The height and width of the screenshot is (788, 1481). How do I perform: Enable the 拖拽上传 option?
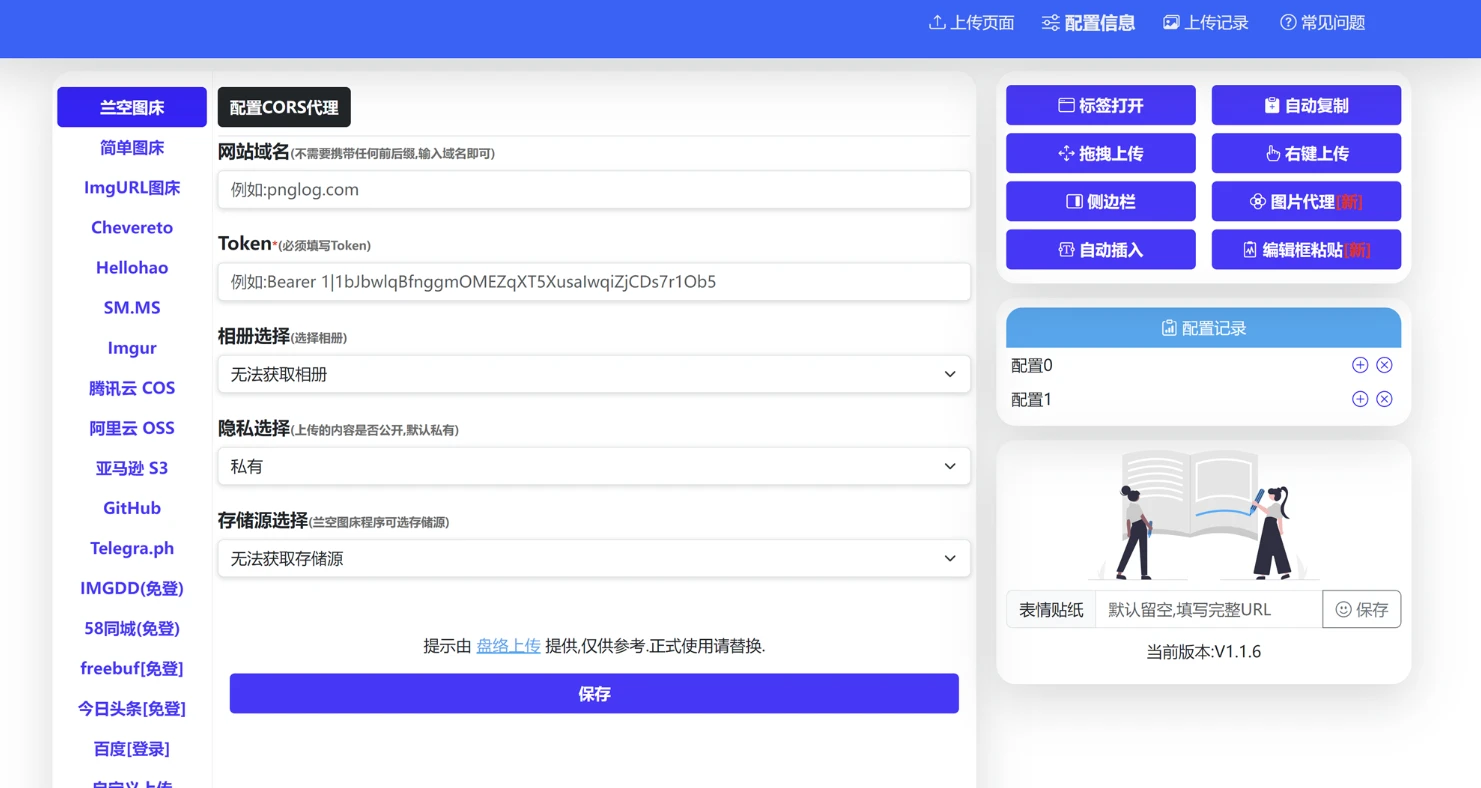click(1100, 153)
